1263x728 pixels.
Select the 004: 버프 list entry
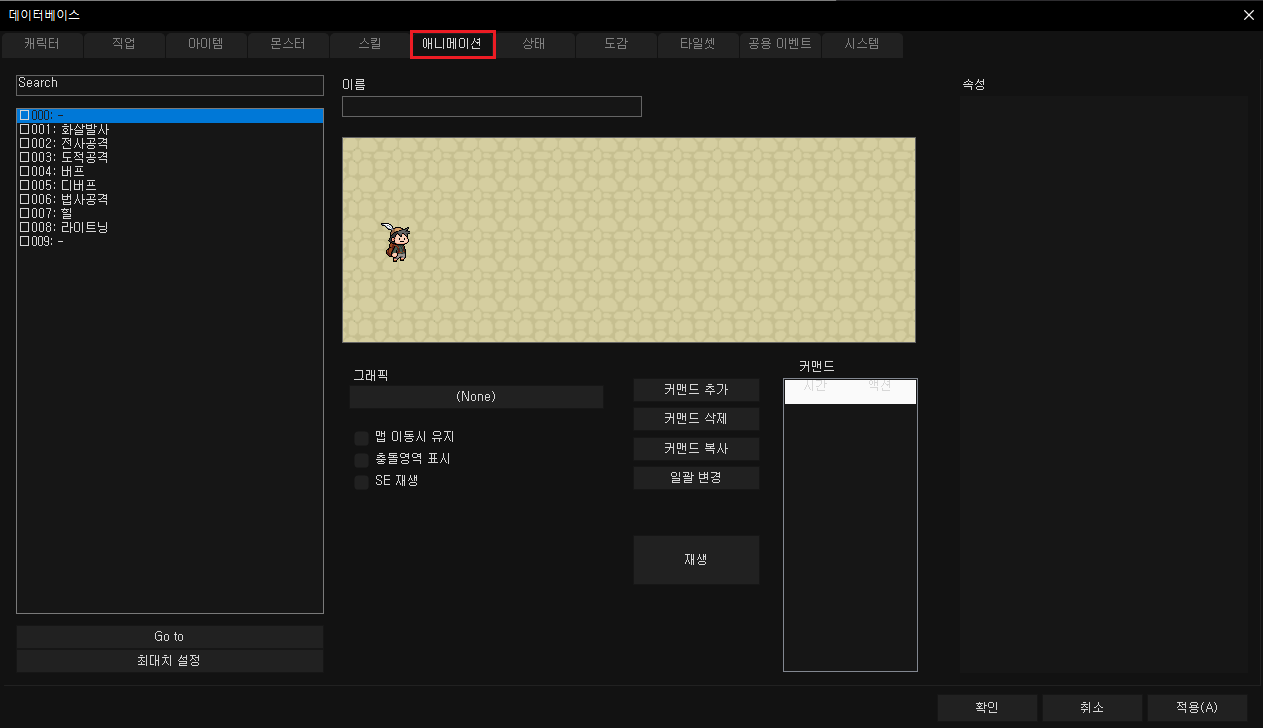(x=58, y=172)
